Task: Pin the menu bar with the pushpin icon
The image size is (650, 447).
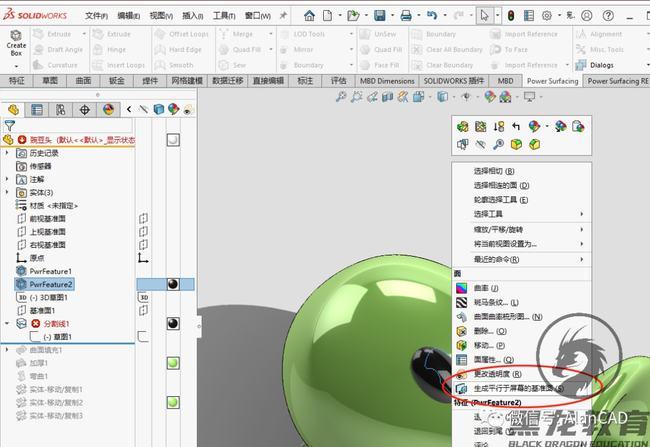Action: click(283, 16)
